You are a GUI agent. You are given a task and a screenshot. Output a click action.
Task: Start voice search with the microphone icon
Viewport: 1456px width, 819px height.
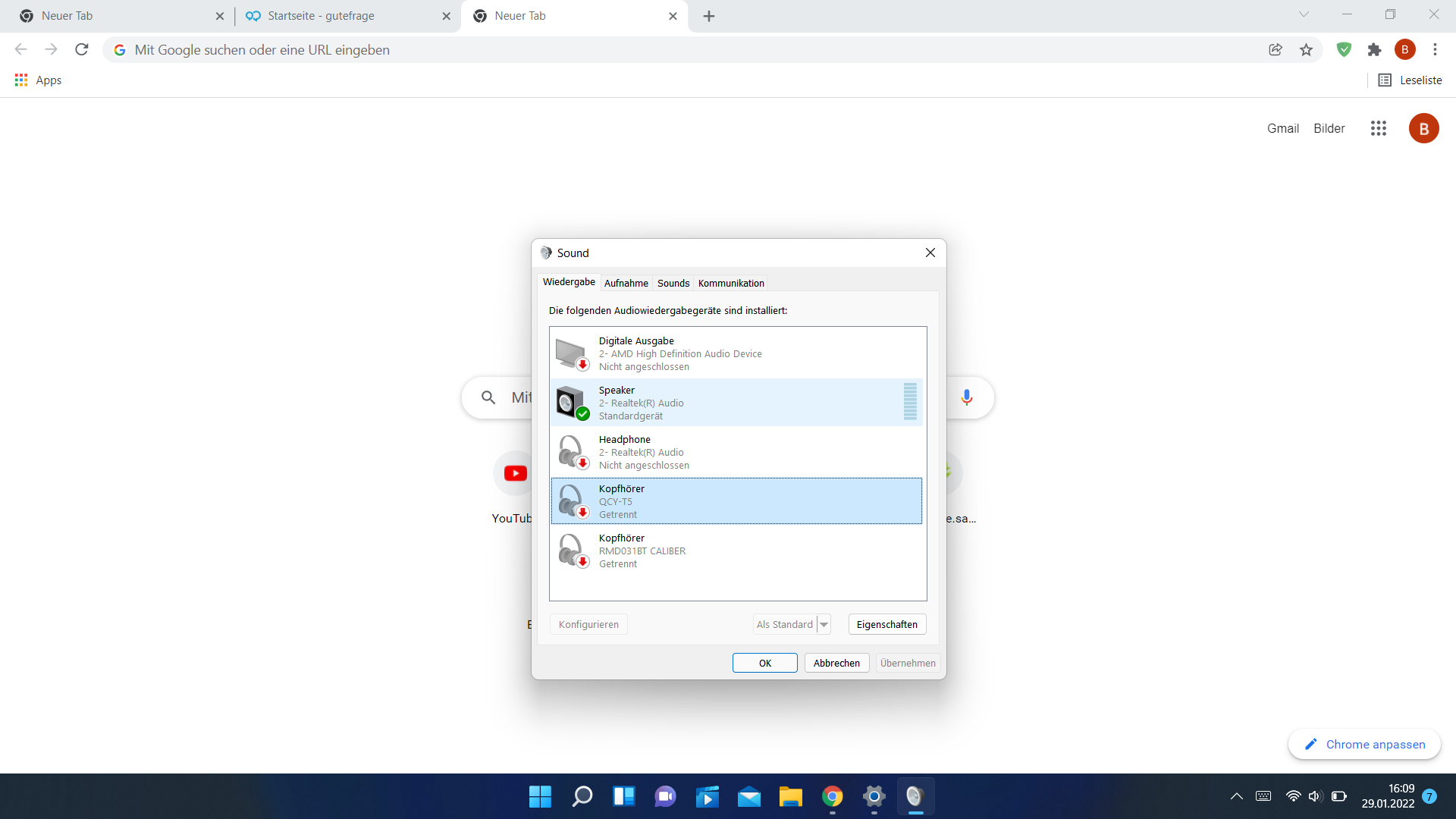coord(966,397)
